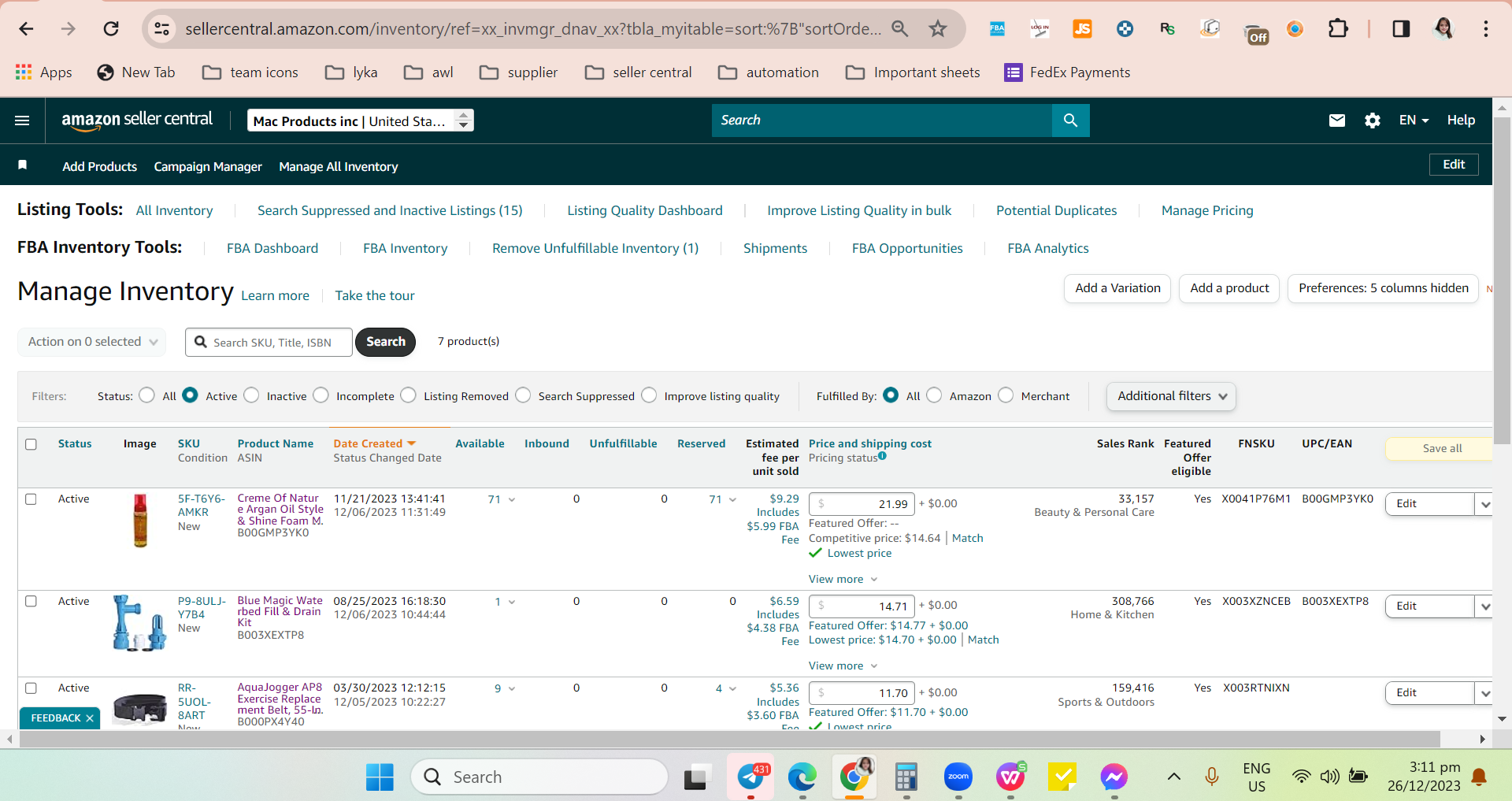Toggle the browser side panel icon
This screenshot has width=1512, height=801.
click(x=1401, y=29)
